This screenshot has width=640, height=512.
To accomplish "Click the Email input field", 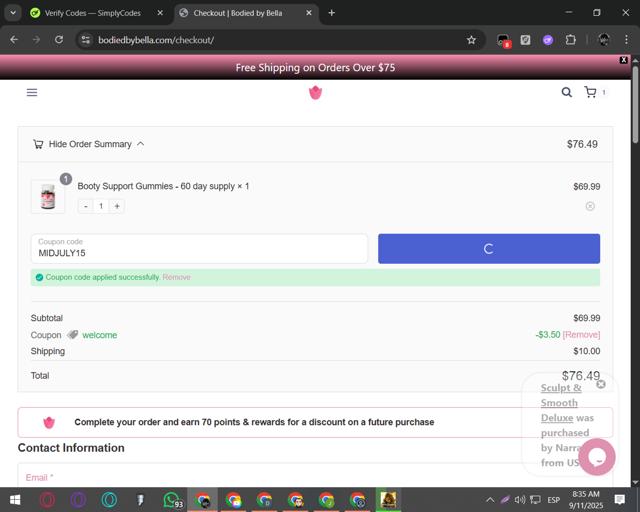I will pyautogui.click(x=315, y=477).
